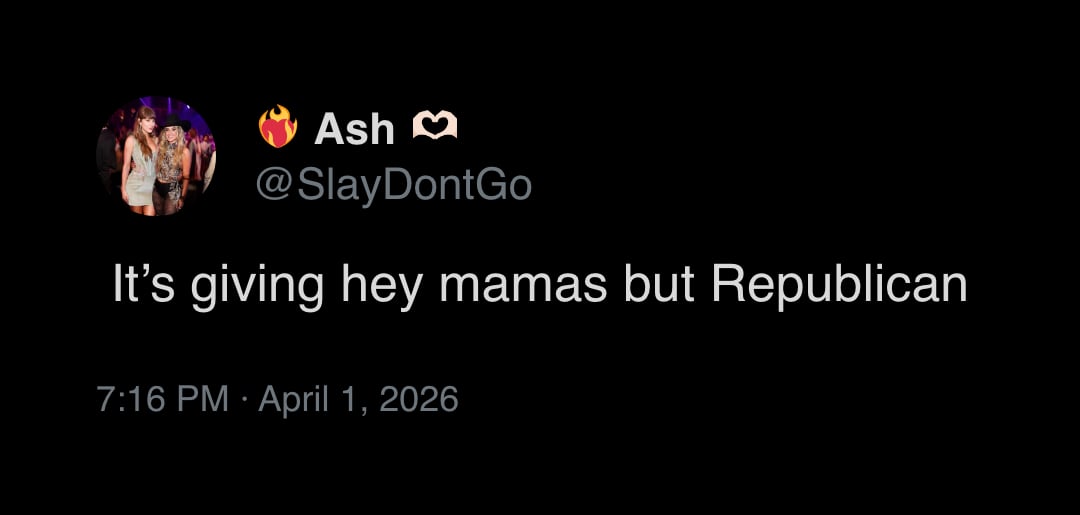Open the profile avatar photo
1080x515 pixels.
click(156, 157)
